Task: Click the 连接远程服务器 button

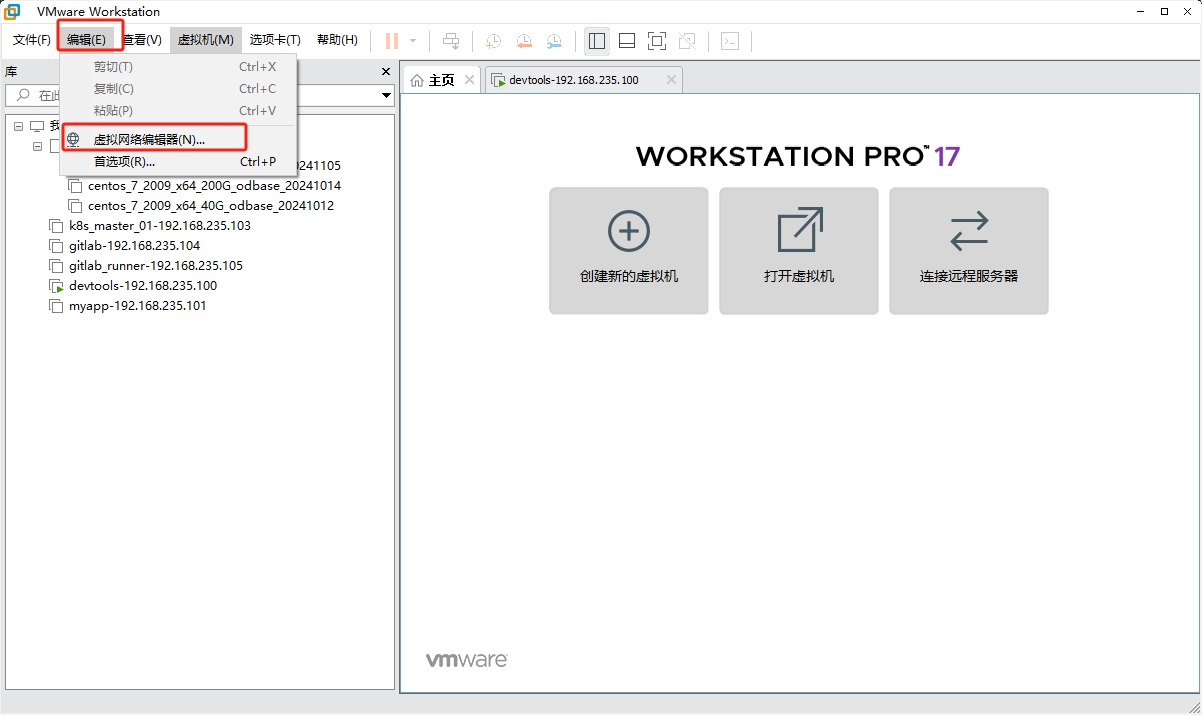Action: (x=968, y=251)
